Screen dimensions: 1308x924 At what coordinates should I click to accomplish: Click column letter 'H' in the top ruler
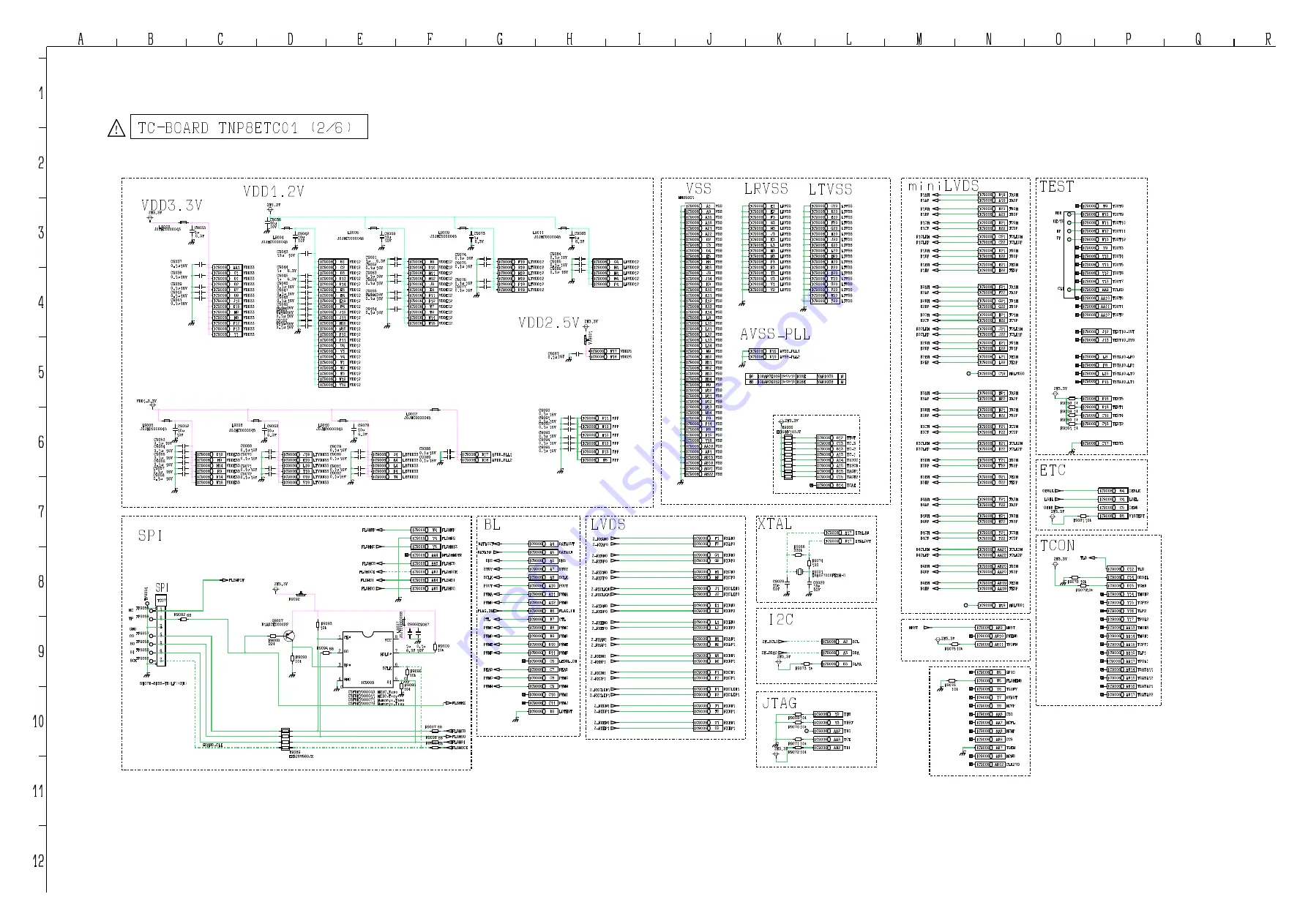tap(569, 40)
